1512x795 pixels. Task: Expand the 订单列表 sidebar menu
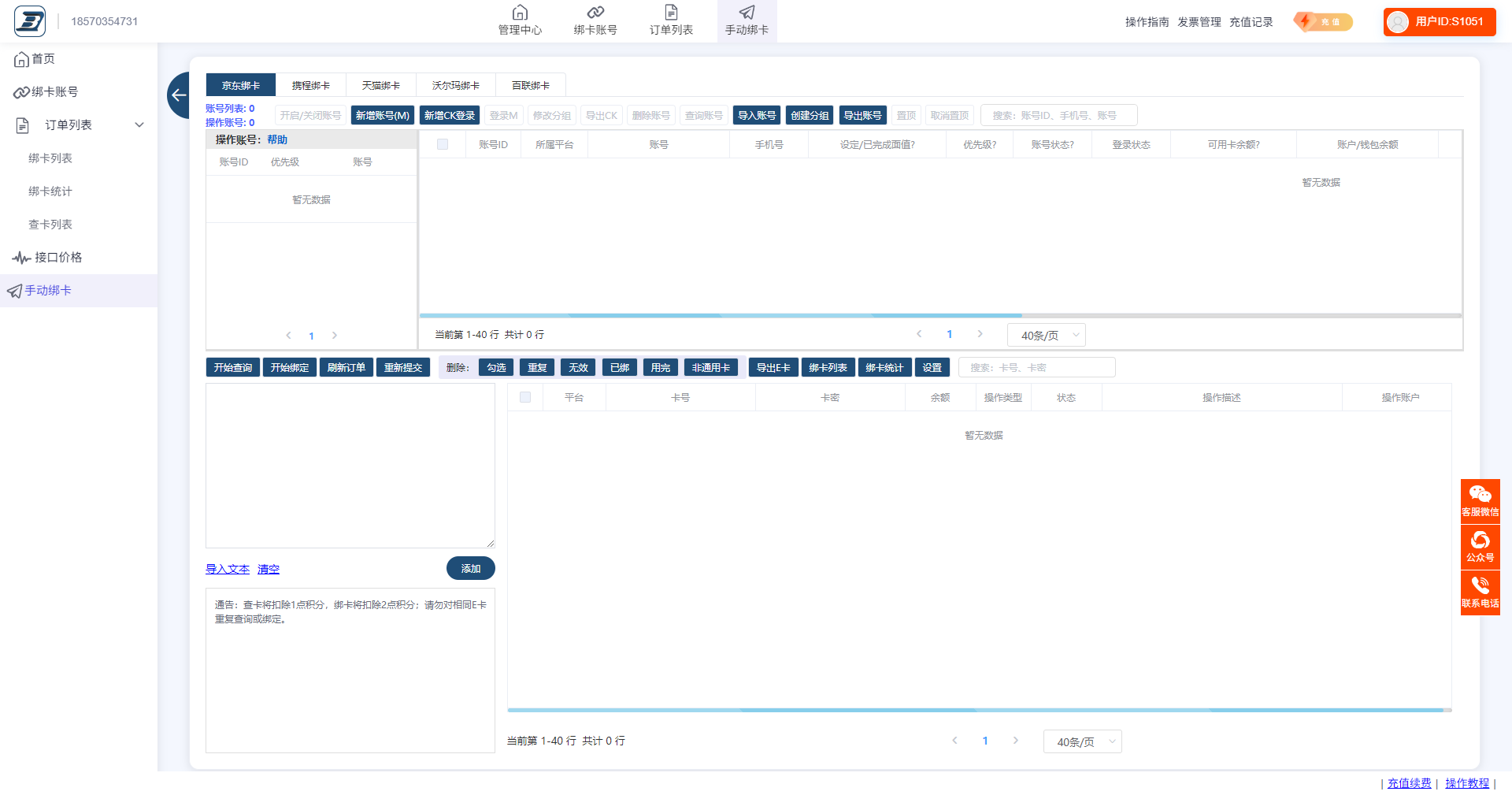point(139,125)
